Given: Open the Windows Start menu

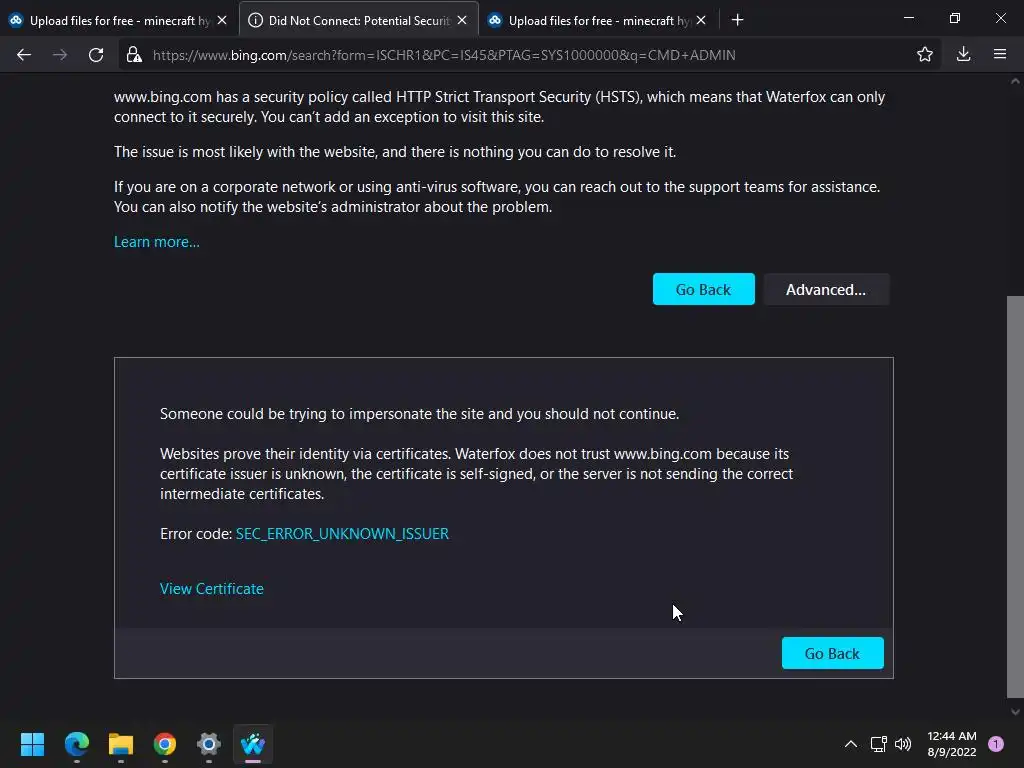Looking at the screenshot, I should [32, 744].
